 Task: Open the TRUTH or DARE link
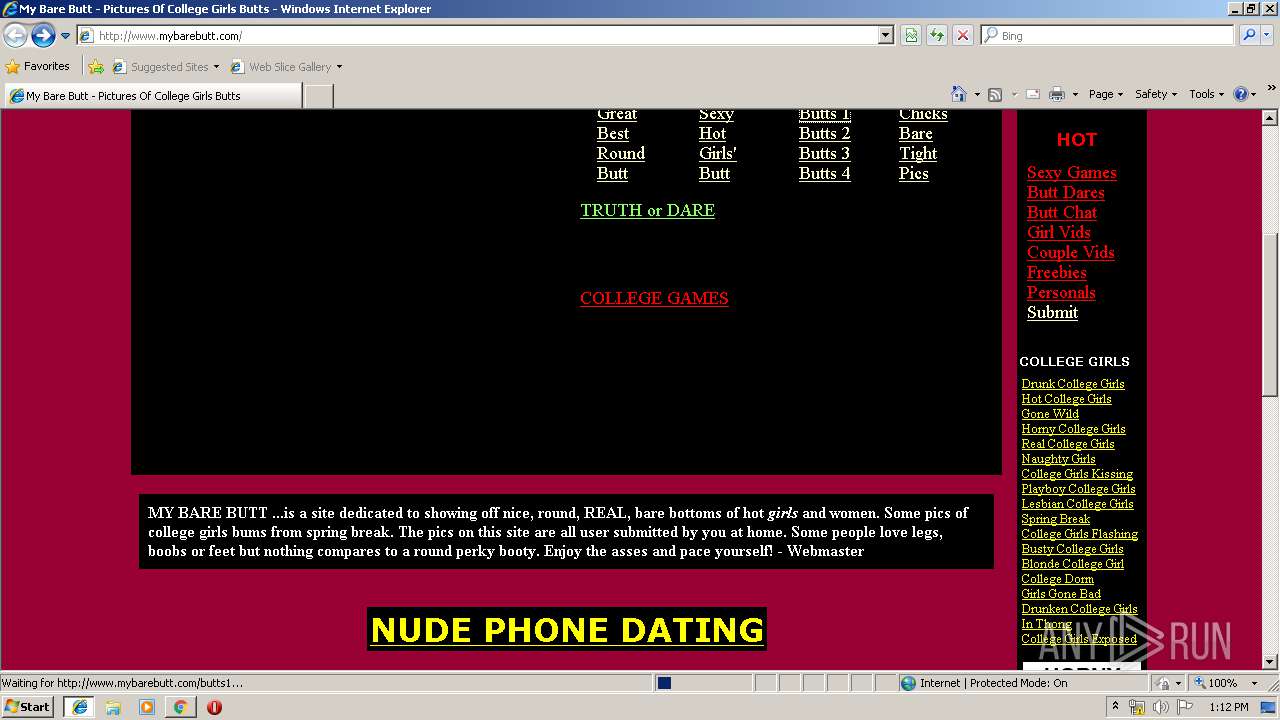pyautogui.click(x=647, y=210)
